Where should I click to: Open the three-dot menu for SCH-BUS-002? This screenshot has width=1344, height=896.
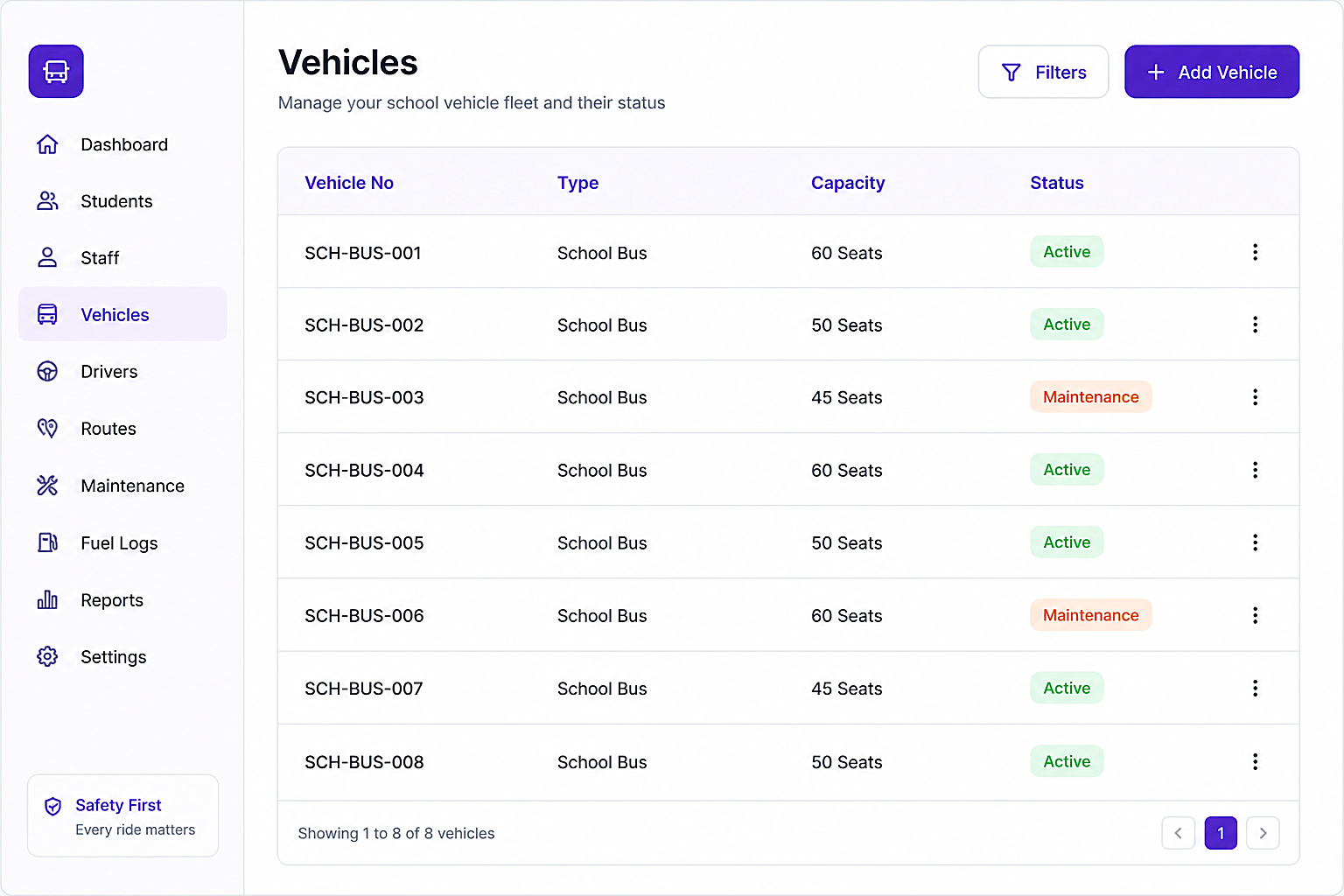click(1255, 325)
